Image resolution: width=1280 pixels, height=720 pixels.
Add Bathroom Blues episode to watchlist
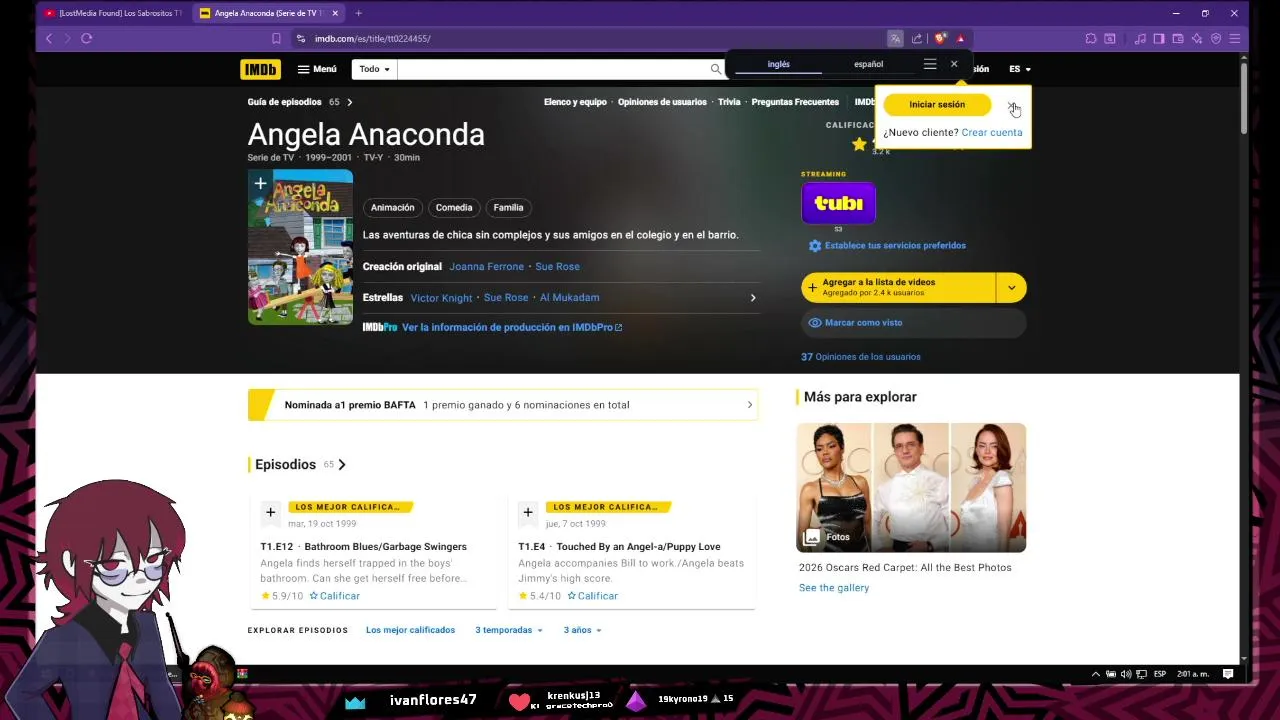click(270, 513)
